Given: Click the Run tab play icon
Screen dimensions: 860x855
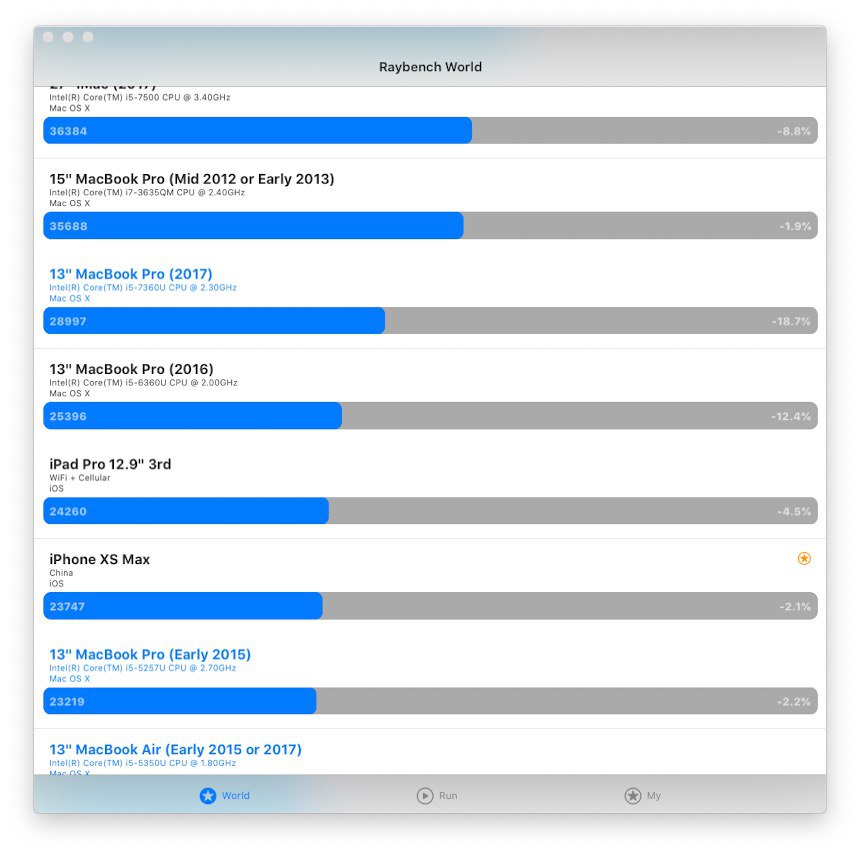Looking at the screenshot, I should 425,795.
